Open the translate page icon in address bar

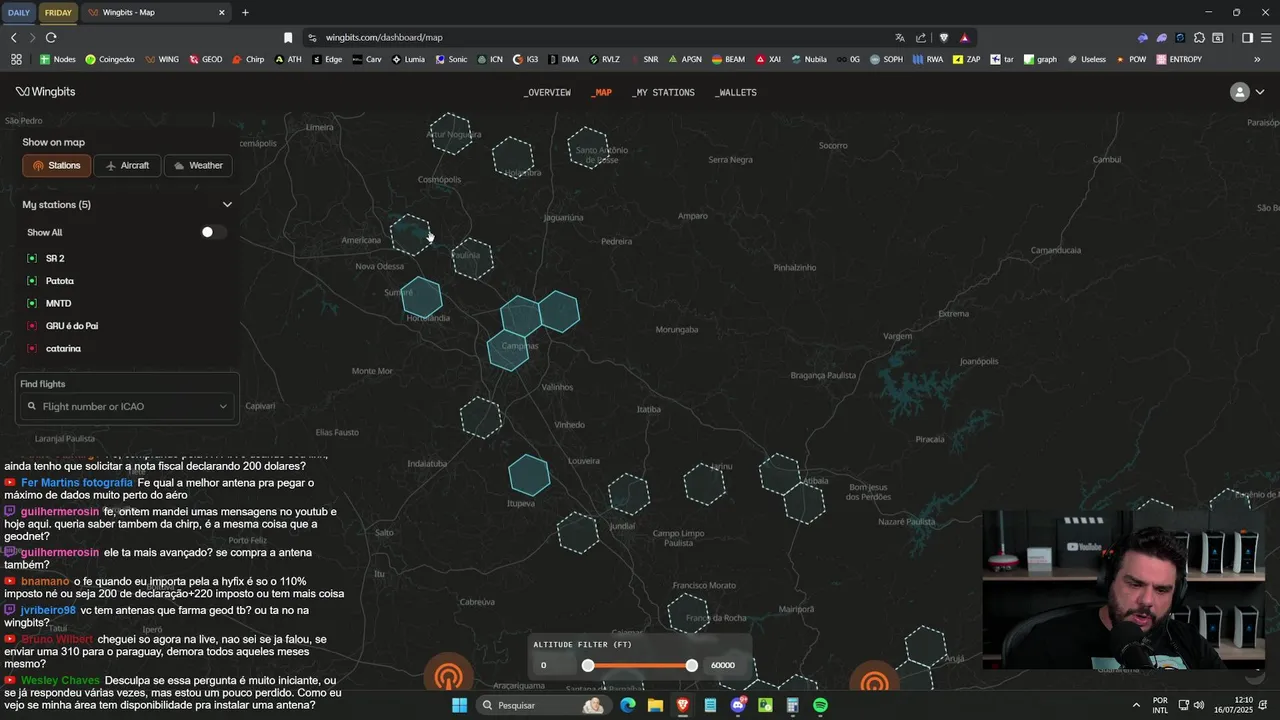[x=900, y=37]
